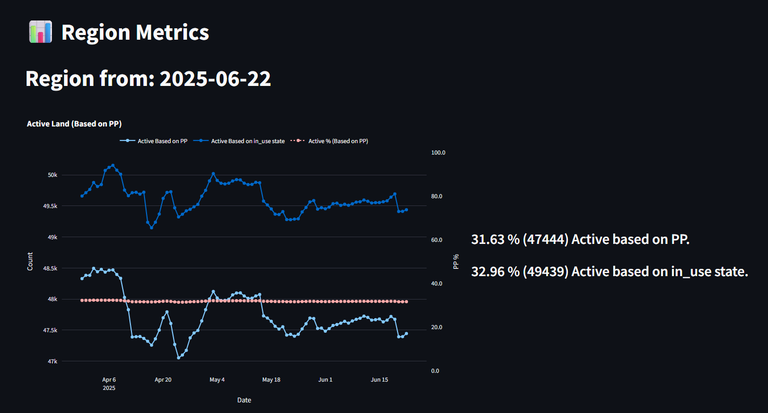Click the highest peak of the dark blue line near Apr 6

tap(113, 166)
